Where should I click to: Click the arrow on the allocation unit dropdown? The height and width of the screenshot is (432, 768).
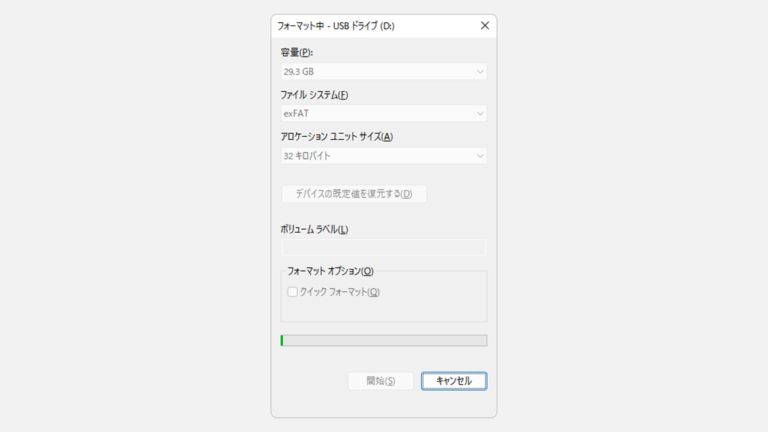pos(480,156)
